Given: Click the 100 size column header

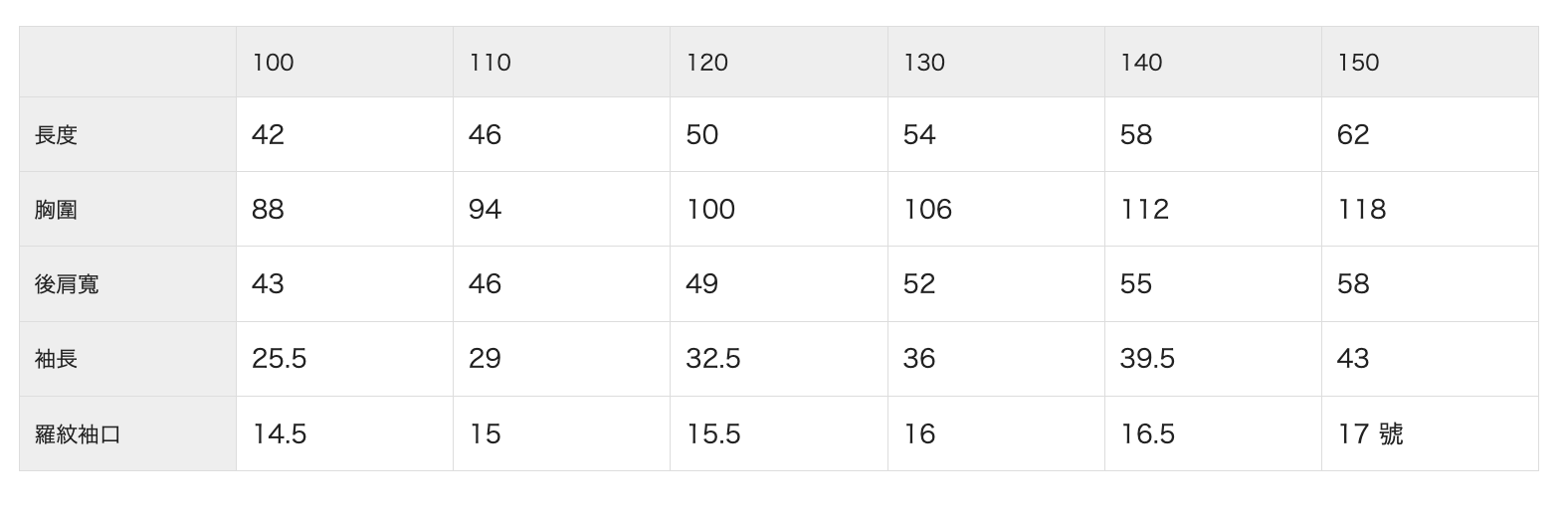Looking at the screenshot, I should (273, 63).
